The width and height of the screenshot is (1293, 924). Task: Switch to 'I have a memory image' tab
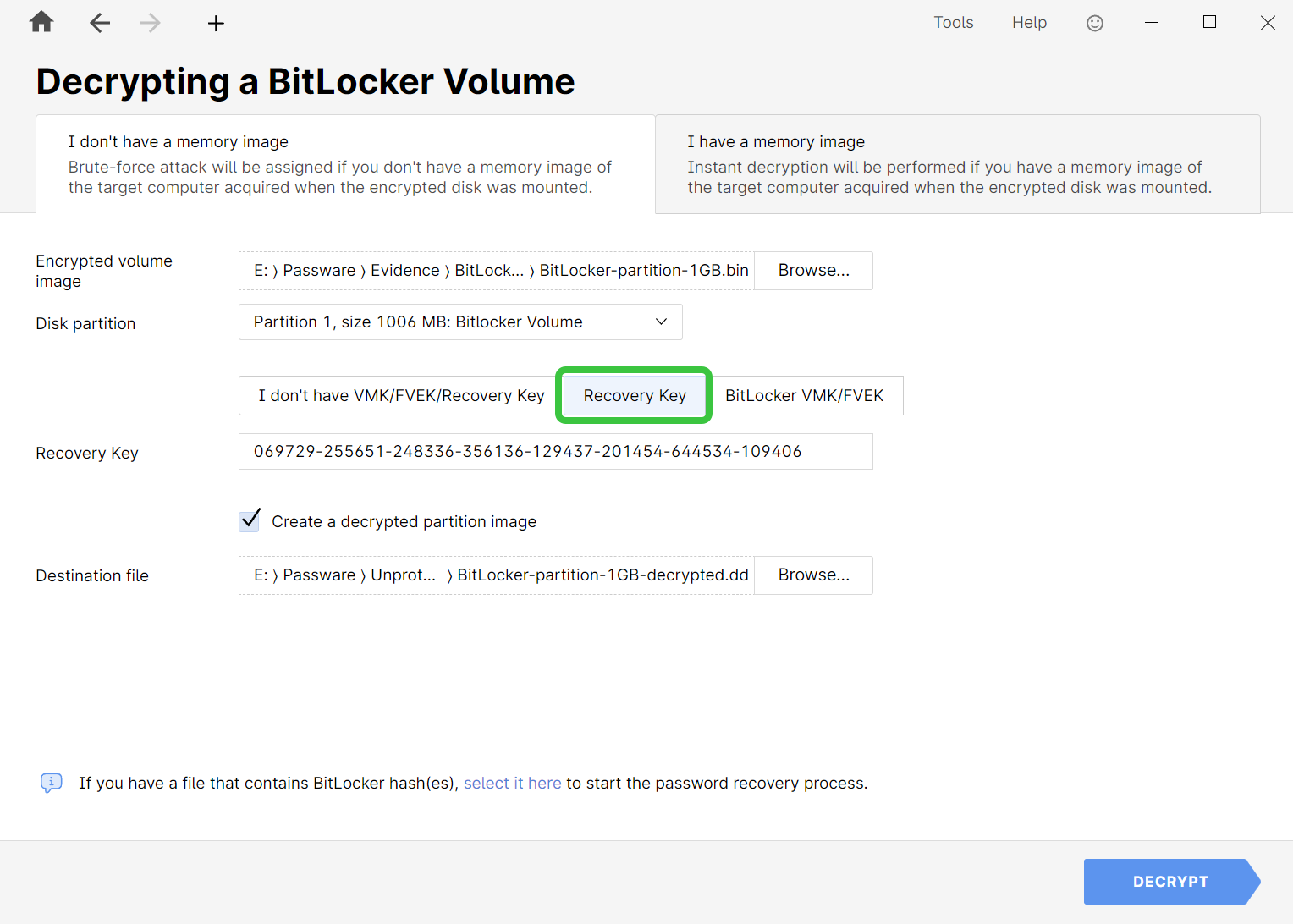click(958, 164)
